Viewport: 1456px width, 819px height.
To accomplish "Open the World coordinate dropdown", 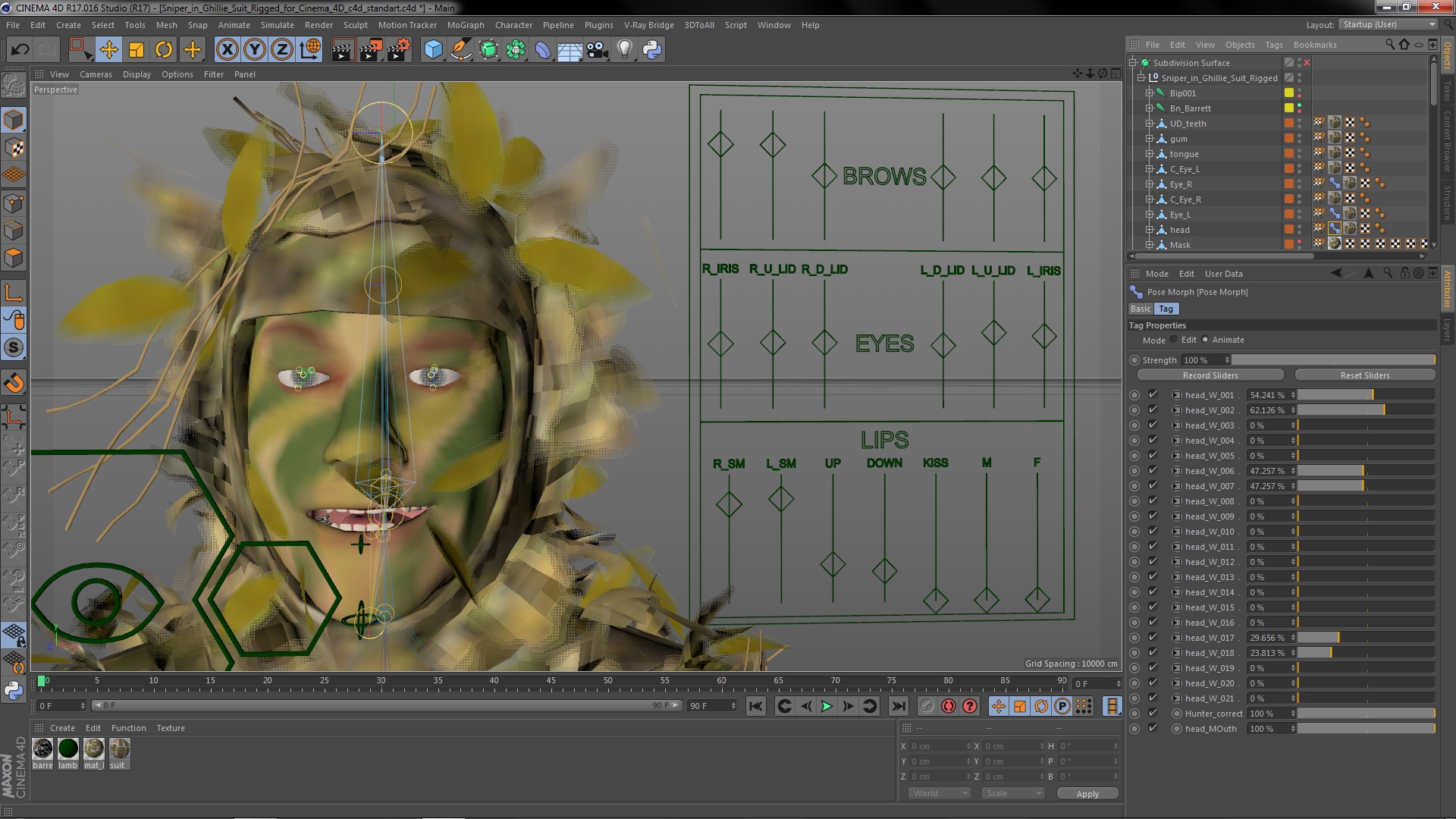I will tap(940, 793).
